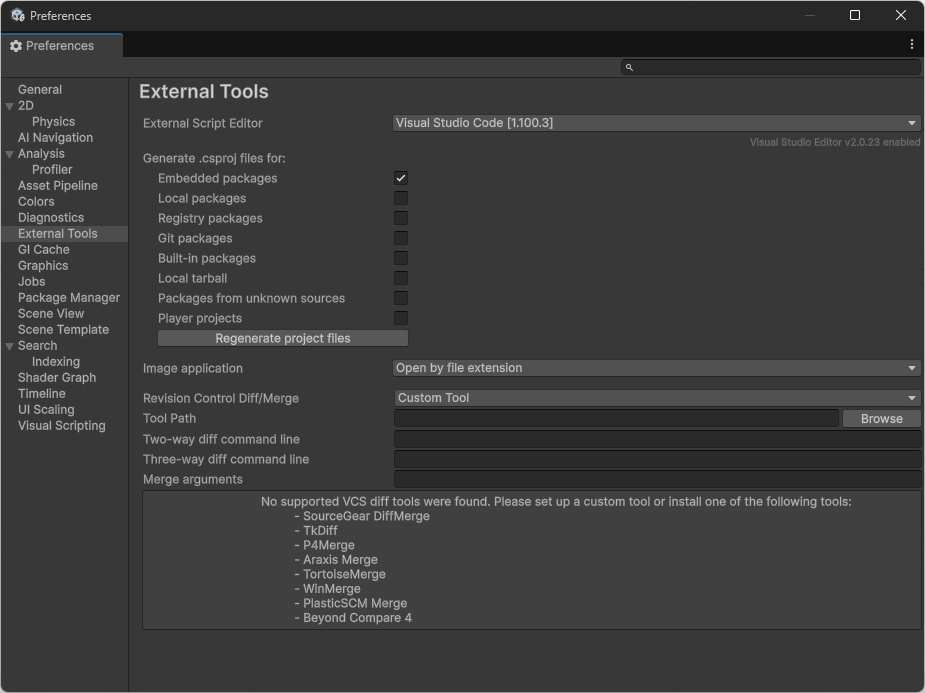The width and height of the screenshot is (925, 693).
Task: Open the Revision Control Diff/Merge dropdown
Action: [x=657, y=397]
